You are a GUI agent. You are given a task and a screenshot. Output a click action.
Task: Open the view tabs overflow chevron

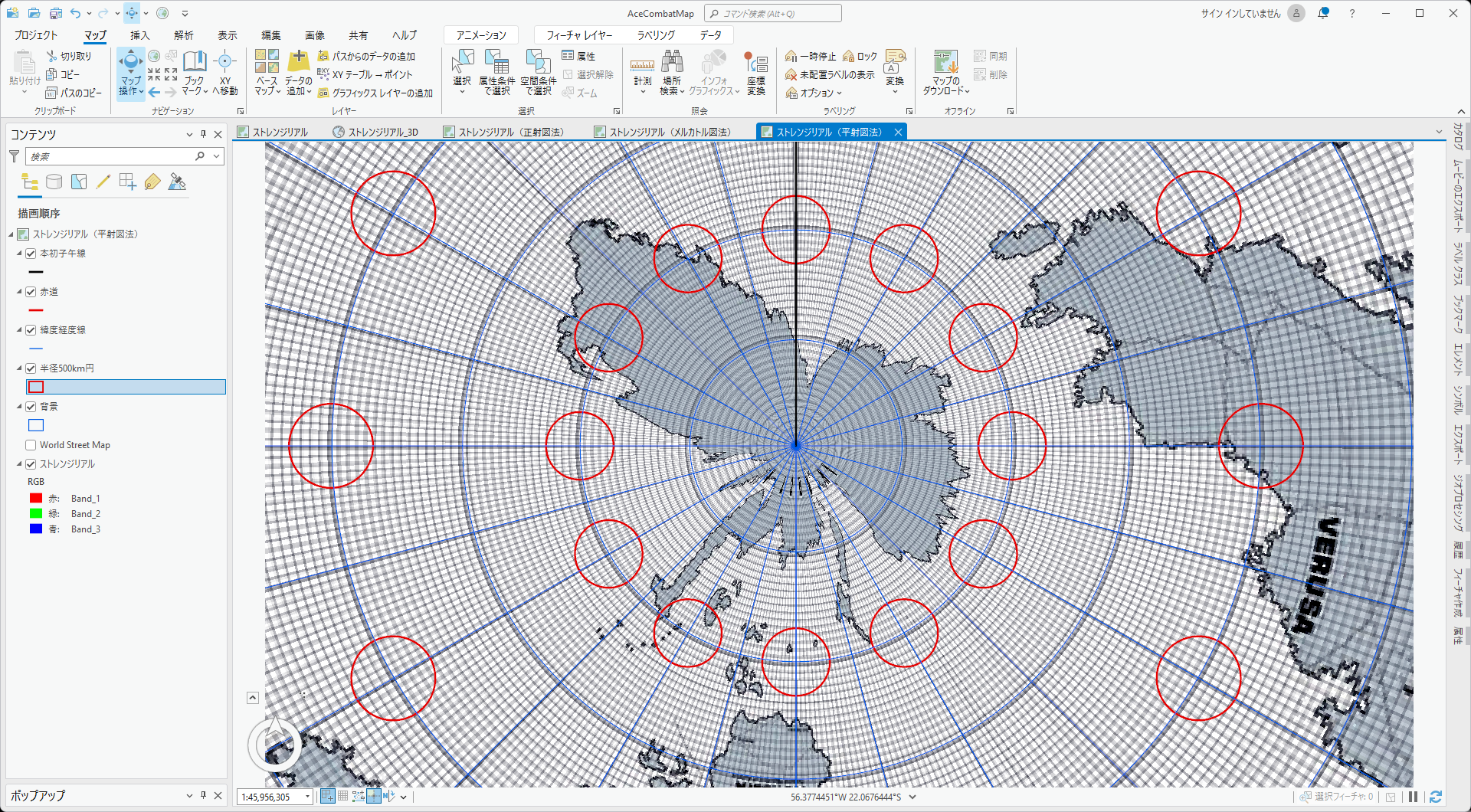(1439, 132)
